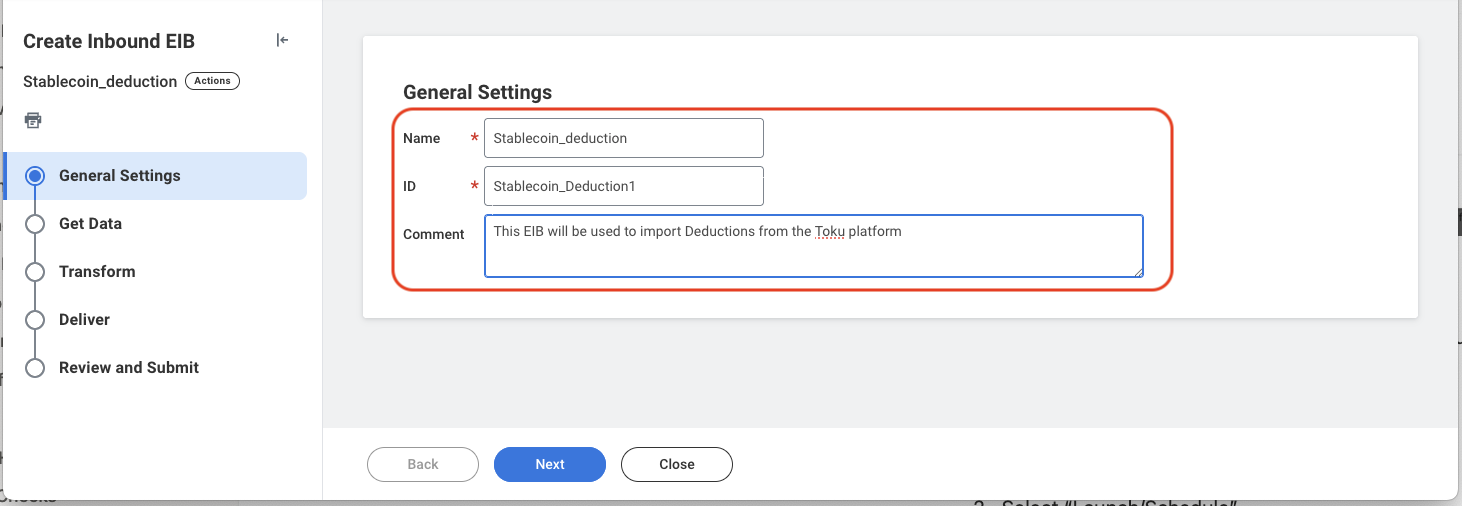Image resolution: width=1462 pixels, height=506 pixels.
Task: Open the Actions menu next to Stablecoin_deduction
Action: click(212, 81)
